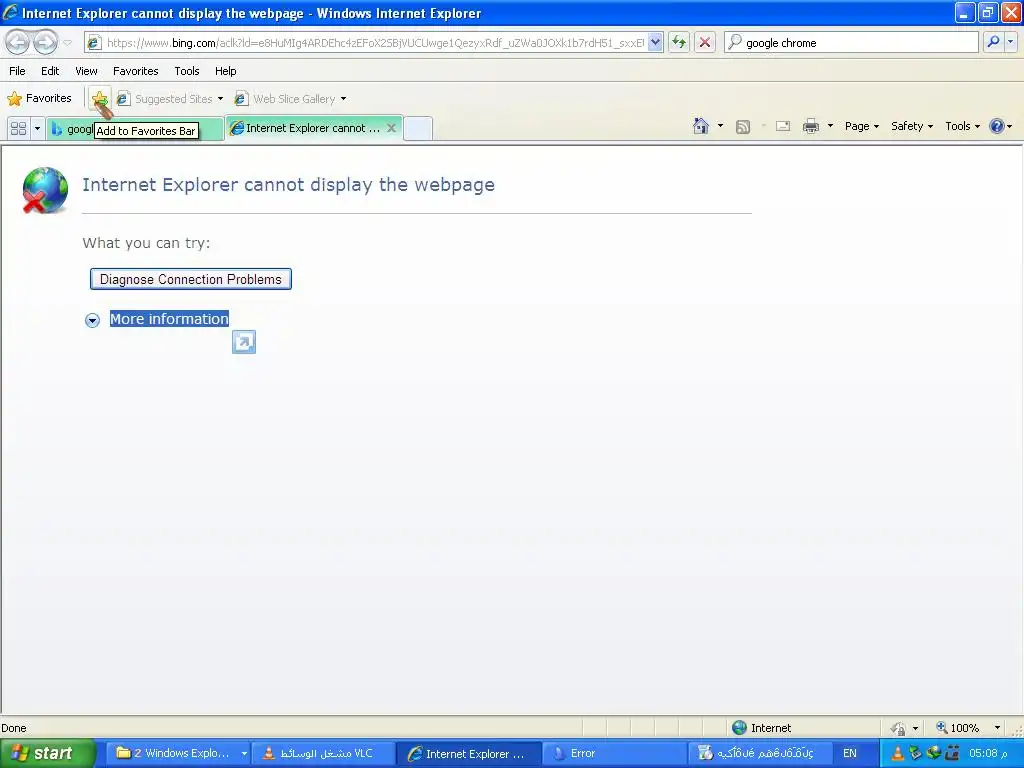Screen dimensions: 1024x768
Task: Click the accelerator blue arrow icon
Action: click(244, 342)
